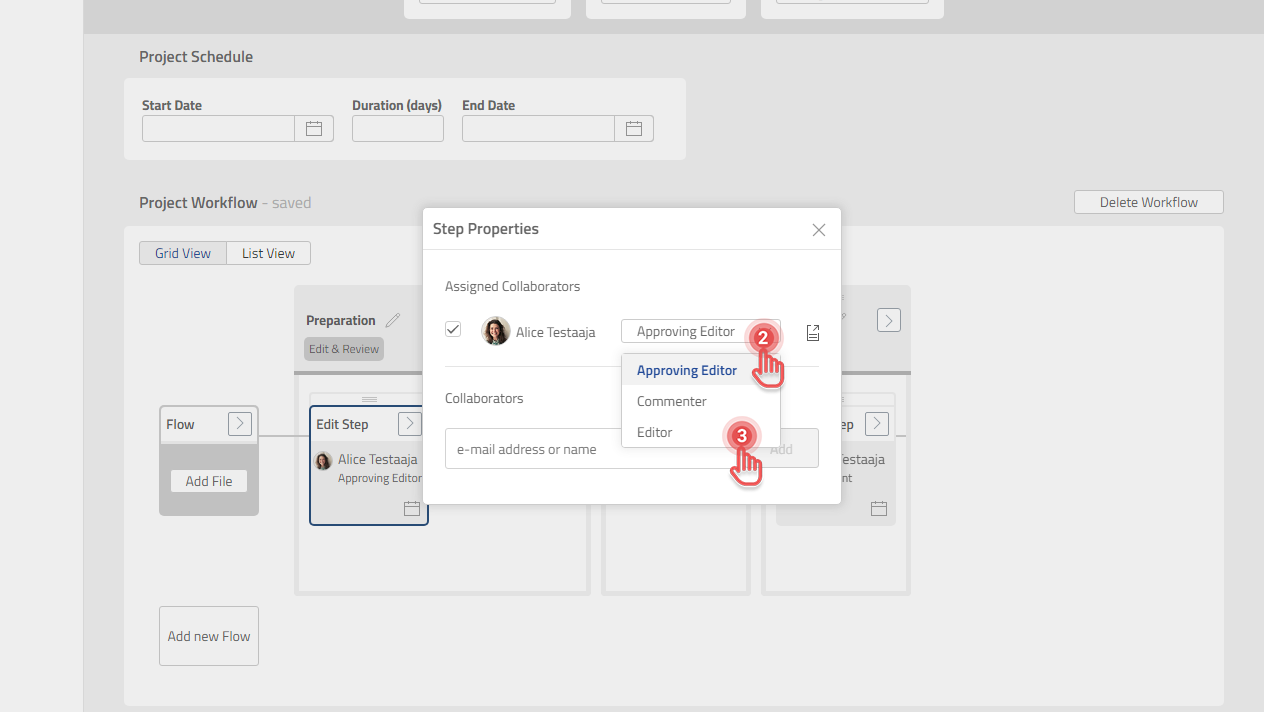Click Alice Testaaja's avatar in Step Properties
1264x712 pixels.
495,330
